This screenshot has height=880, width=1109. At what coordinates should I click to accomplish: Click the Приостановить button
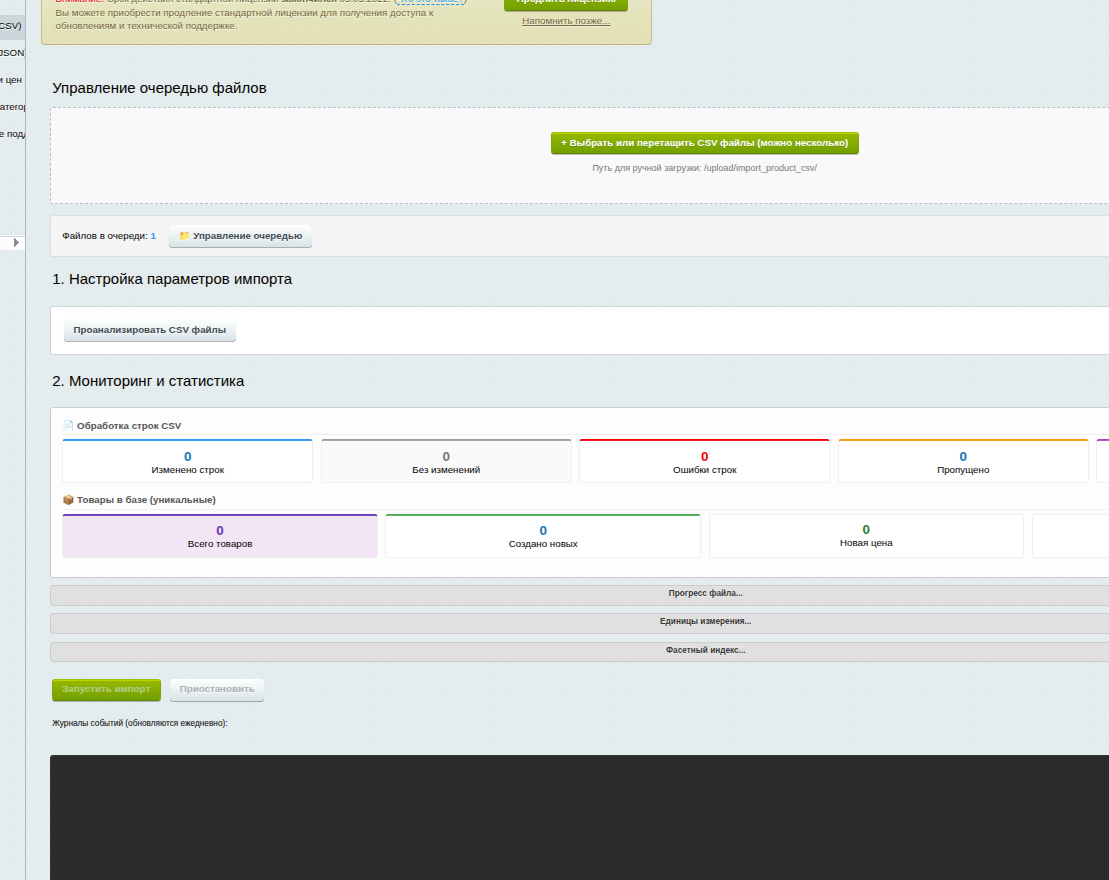(x=217, y=689)
